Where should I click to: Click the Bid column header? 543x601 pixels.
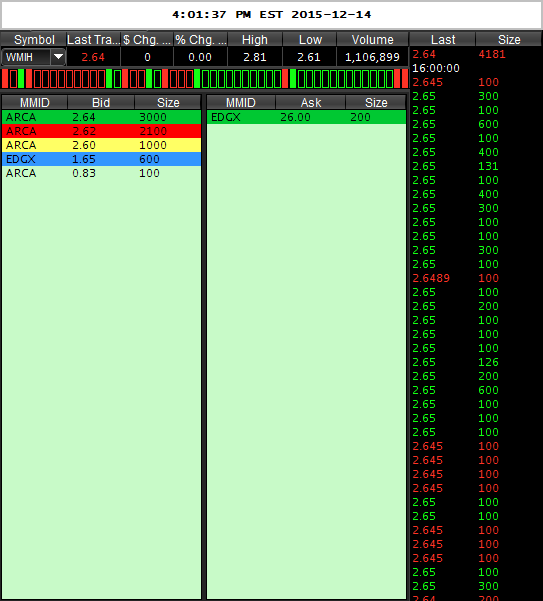(x=101, y=102)
